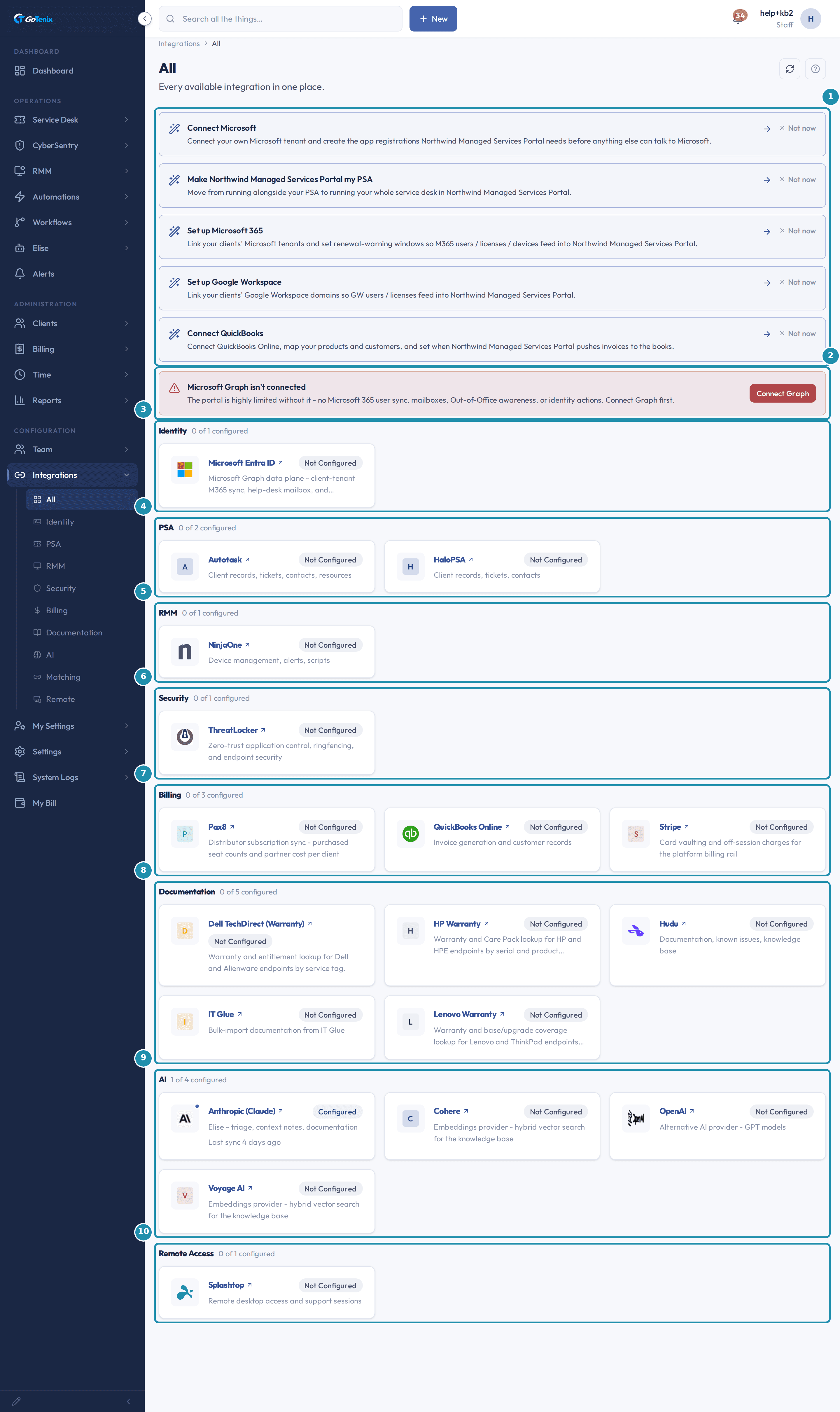Expand the Service Desk menu

[72, 119]
